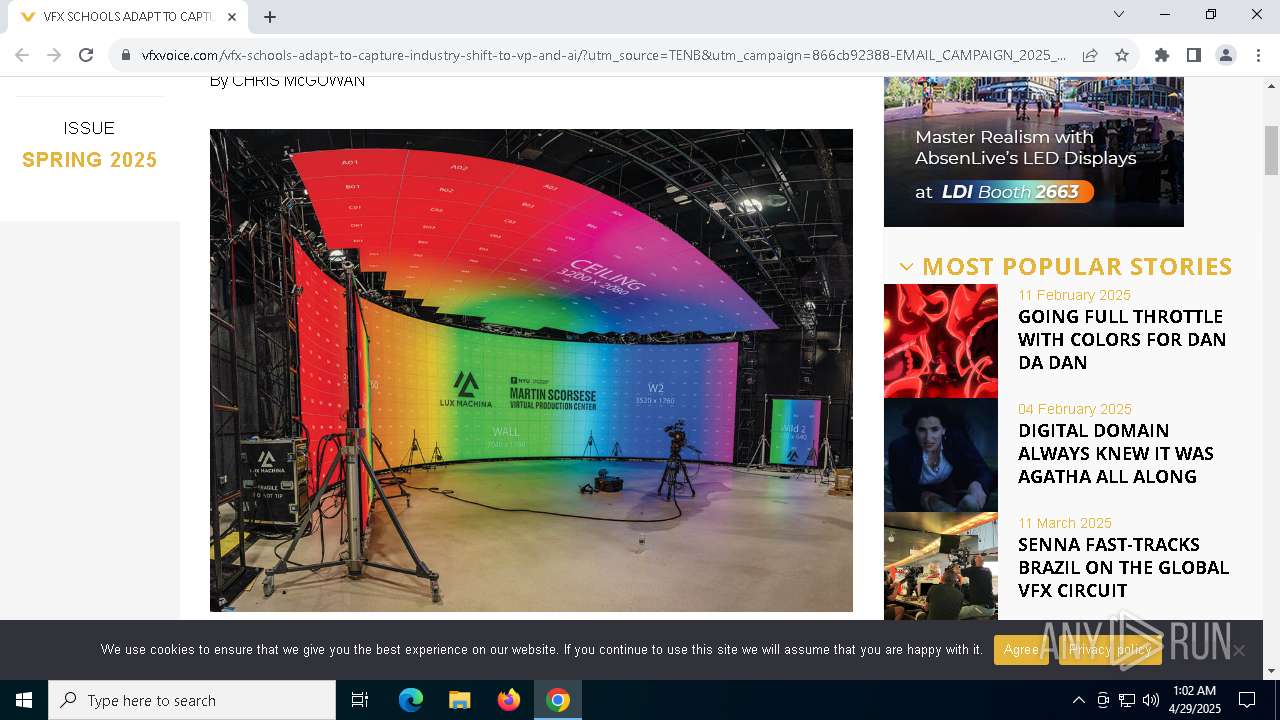This screenshot has height=720, width=1280.
Task: Toggle Chrome side panel icon
Action: click(1194, 55)
